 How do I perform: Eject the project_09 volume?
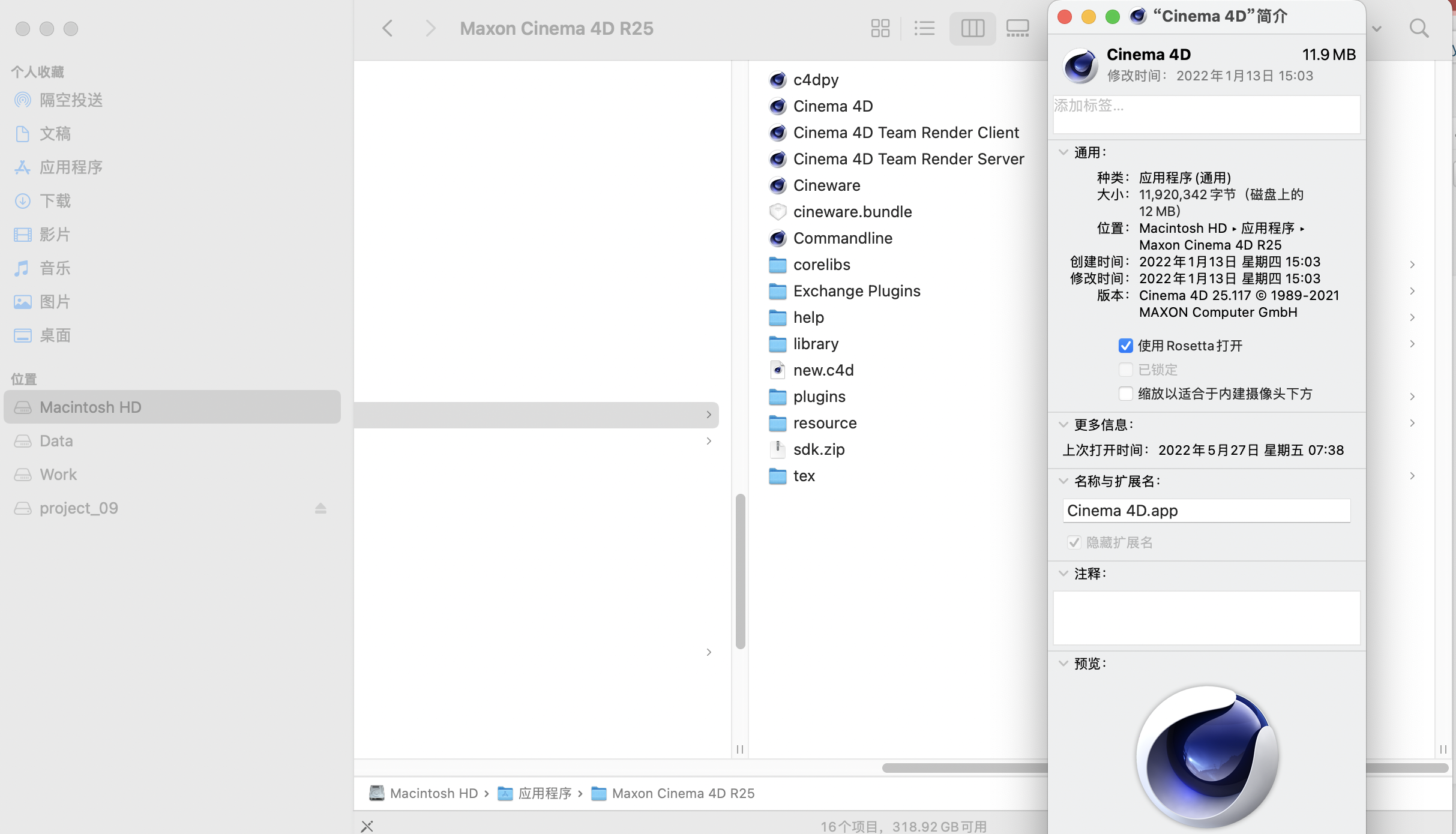coord(320,508)
